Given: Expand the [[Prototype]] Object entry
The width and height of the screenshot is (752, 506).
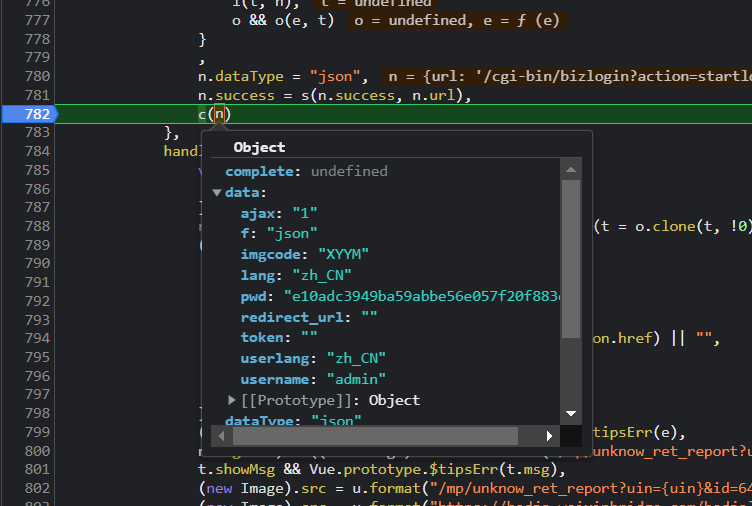Looking at the screenshot, I should click(232, 400).
